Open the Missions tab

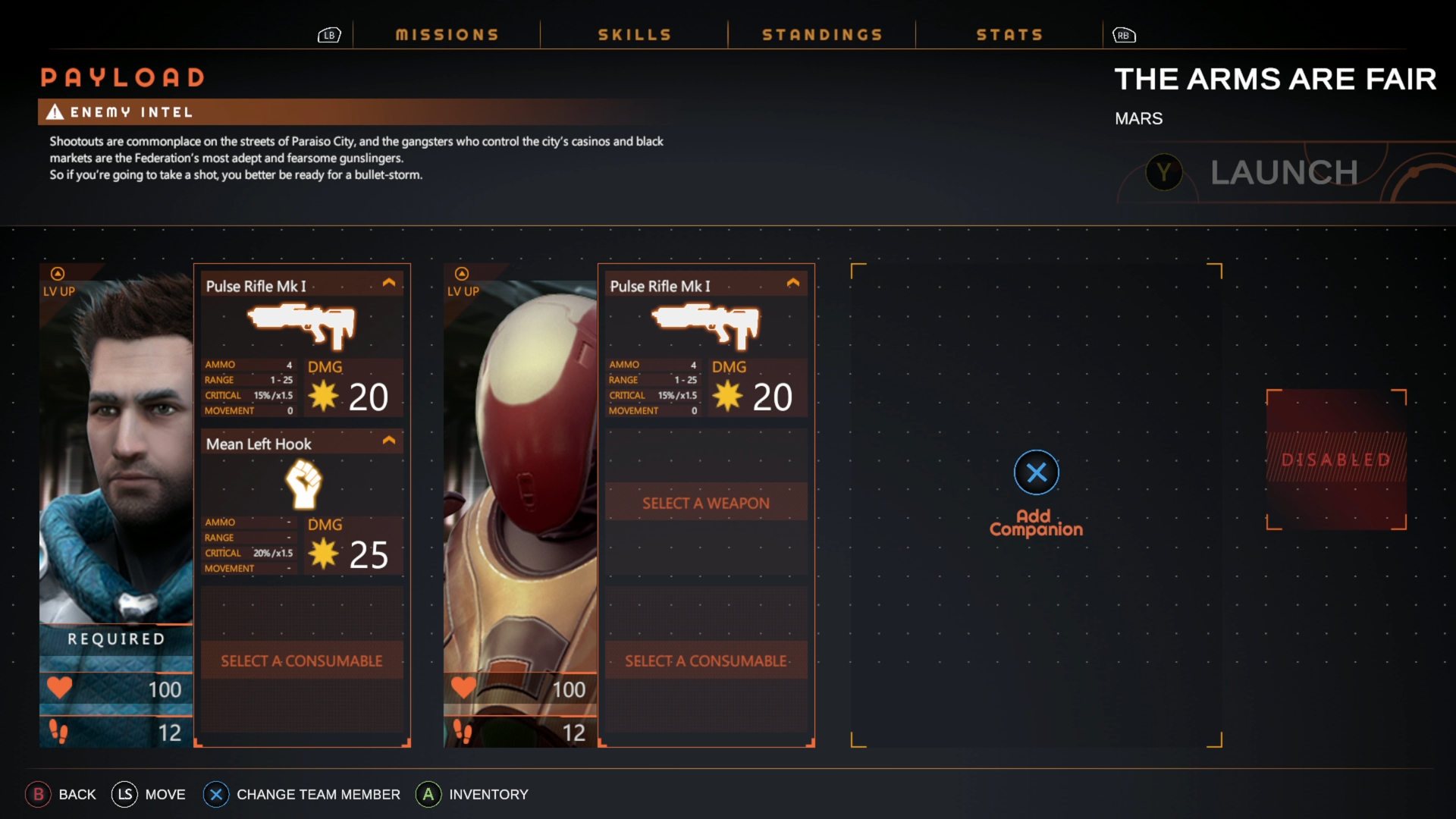click(447, 35)
